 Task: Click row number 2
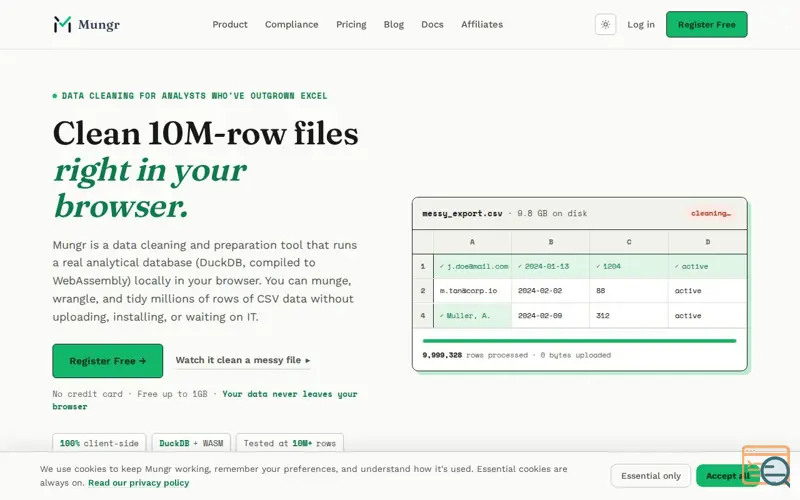click(x=423, y=291)
